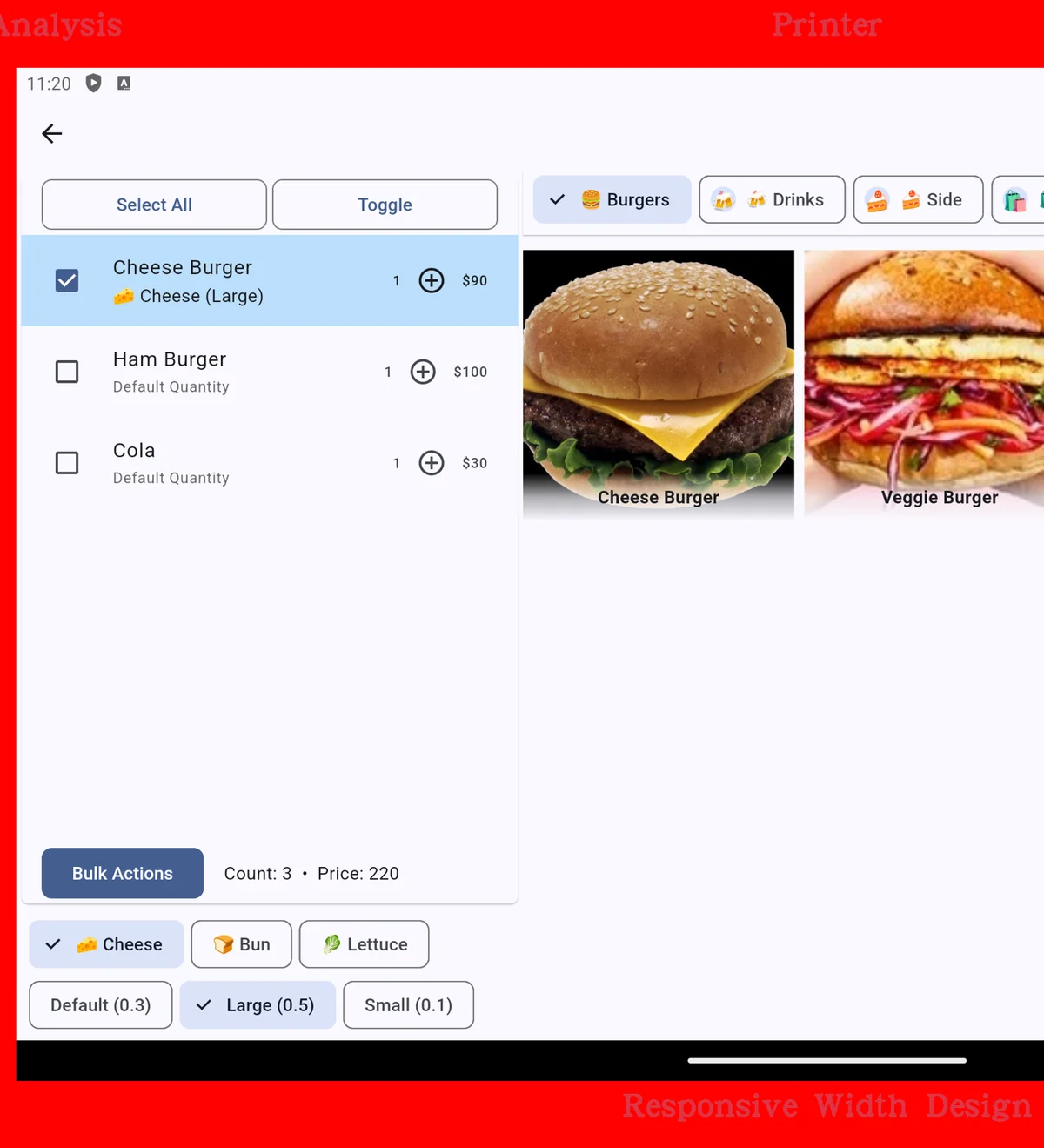Select the Ham Burger title text

coord(170,359)
